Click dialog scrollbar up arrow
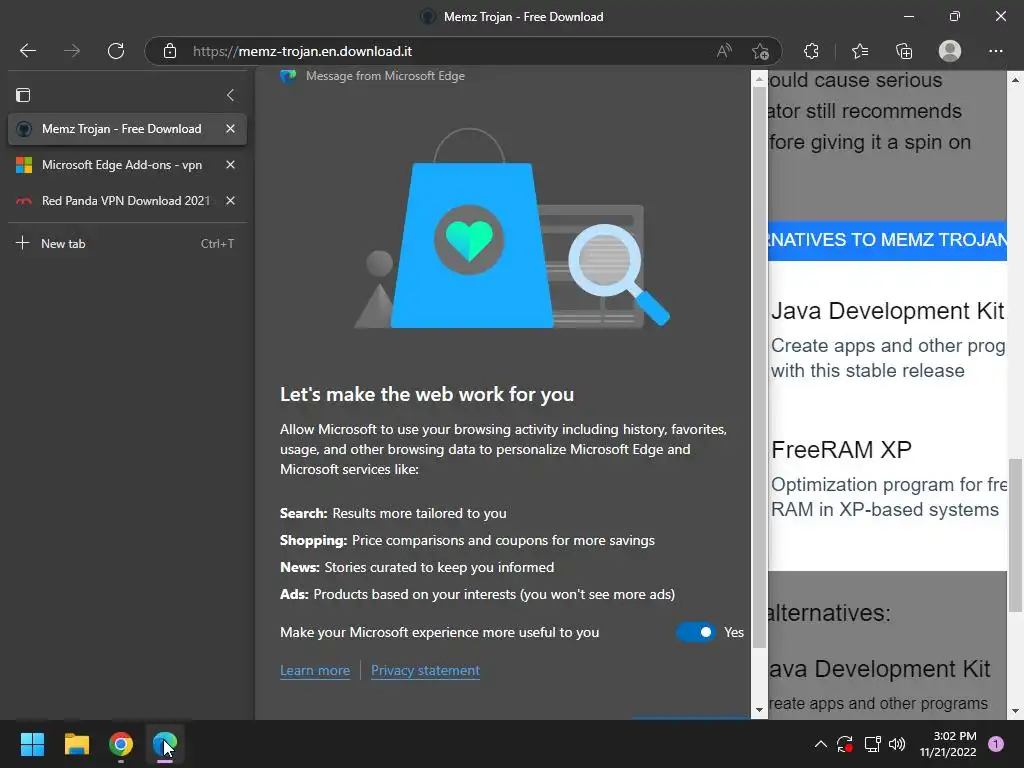Viewport: 1024px width, 768px height. pyautogui.click(x=759, y=80)
